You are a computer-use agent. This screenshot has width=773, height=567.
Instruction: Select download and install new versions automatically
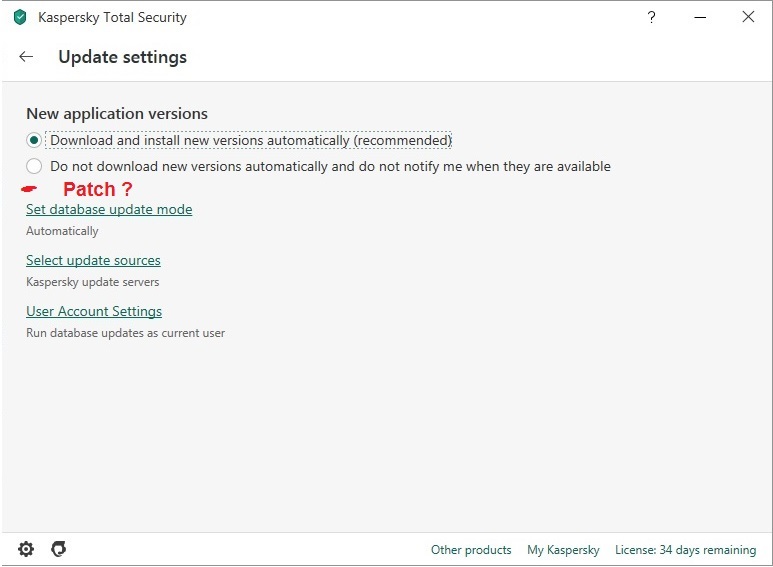click(35, 141)
